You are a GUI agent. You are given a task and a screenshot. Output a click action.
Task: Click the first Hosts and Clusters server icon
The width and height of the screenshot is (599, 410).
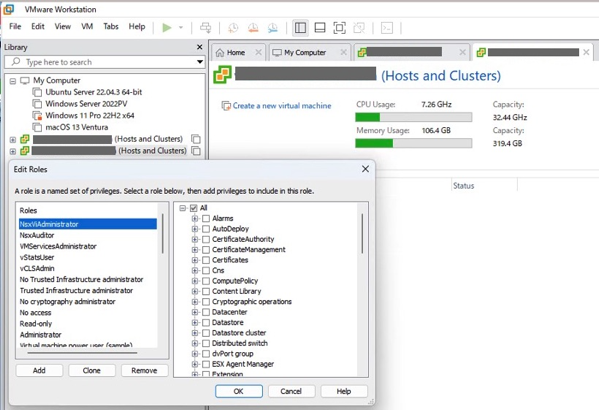click(x=25, y=139)
